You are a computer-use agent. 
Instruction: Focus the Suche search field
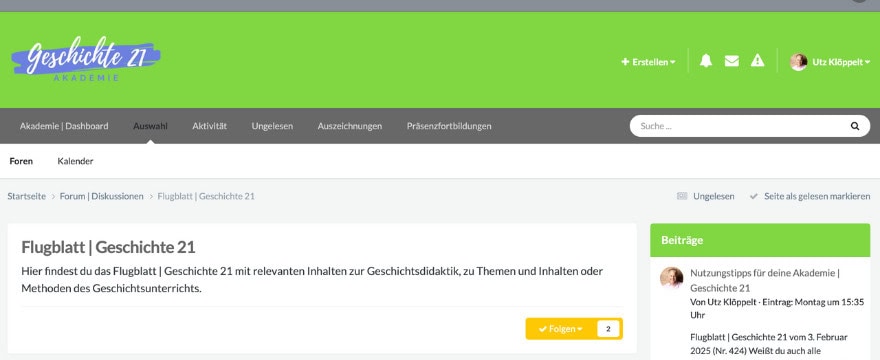pos(740,126)
